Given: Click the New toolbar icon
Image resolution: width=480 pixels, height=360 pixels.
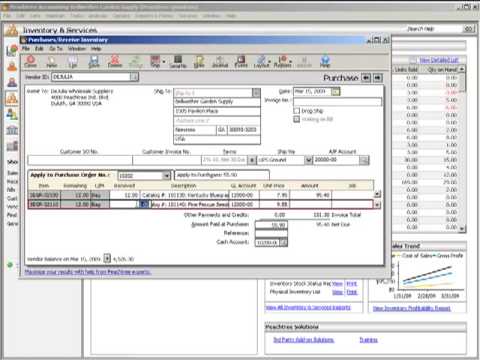Looking at the screenshot, I should pos(52,62).
